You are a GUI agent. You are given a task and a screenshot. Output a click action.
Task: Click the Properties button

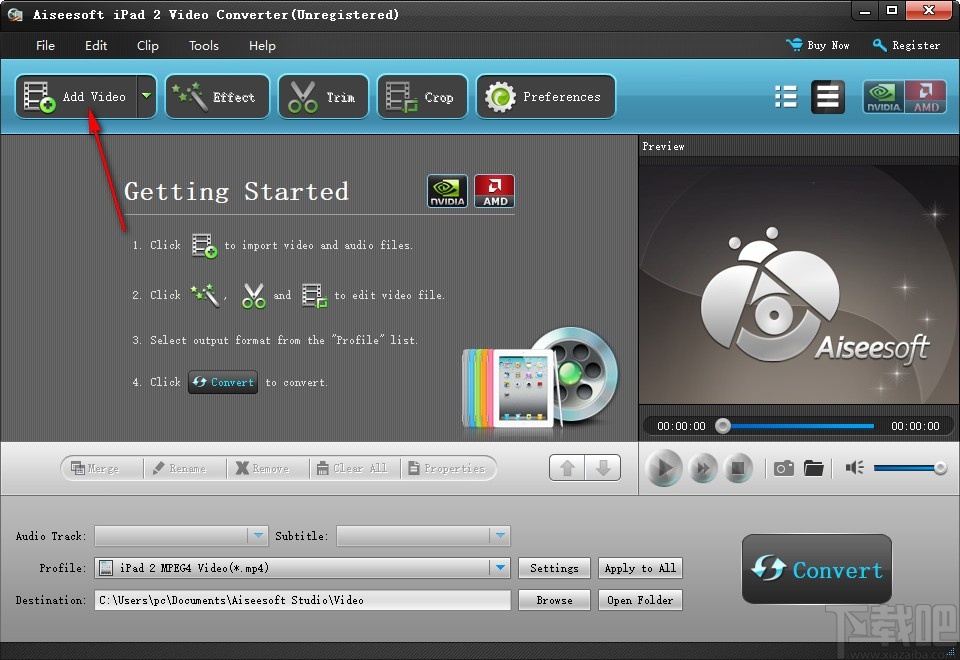coord(446,468)
